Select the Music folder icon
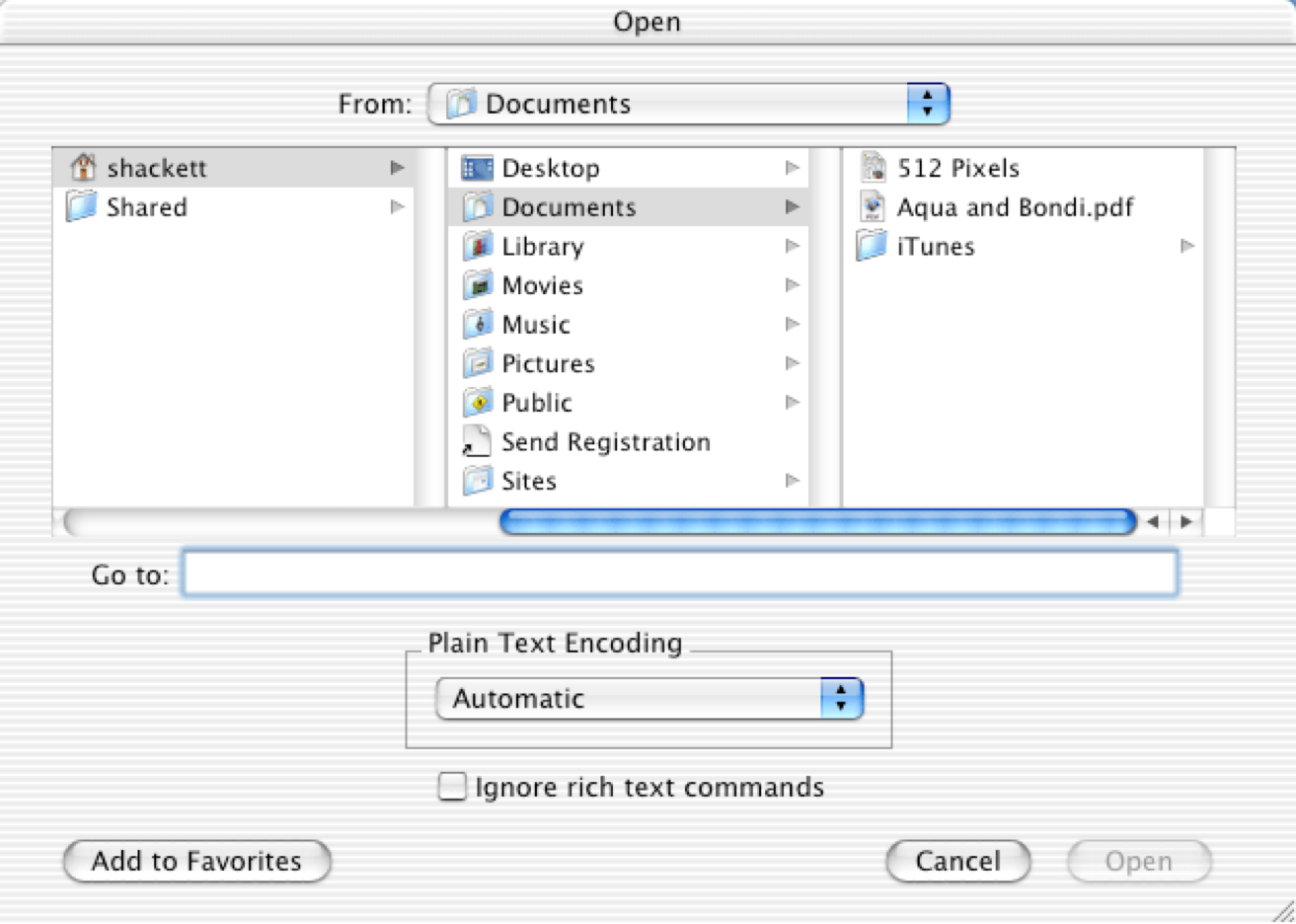The image size is (1296, 924). [478, 324]
